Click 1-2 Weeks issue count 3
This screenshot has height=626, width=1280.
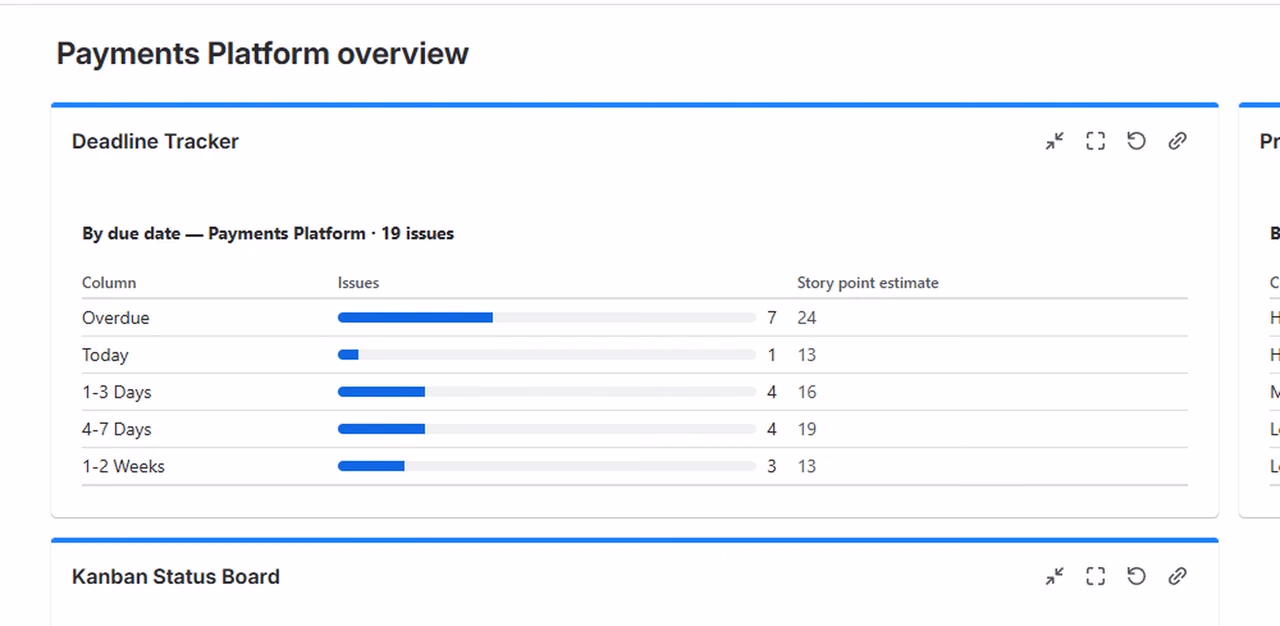pos(772,466)
